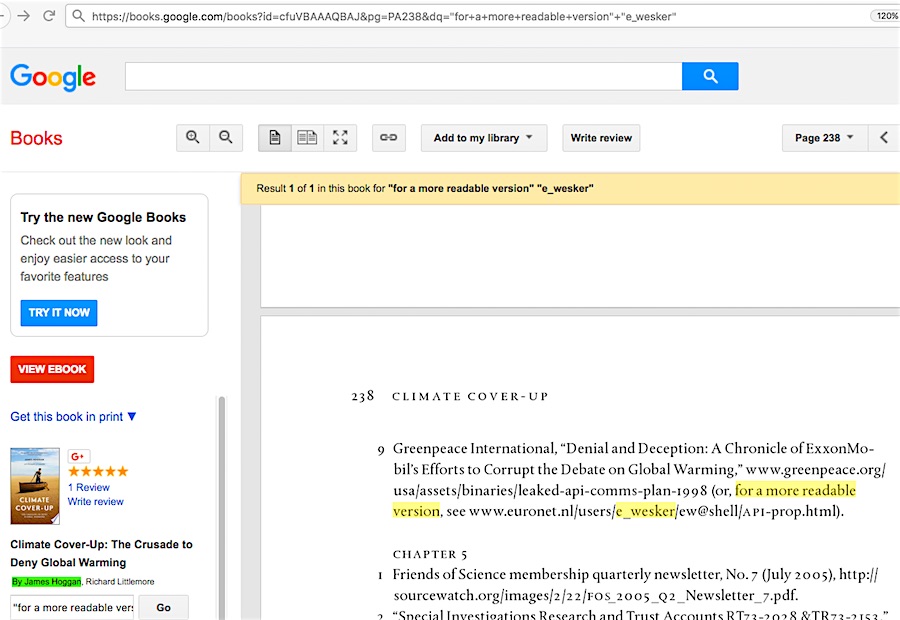Go to previous page using the arrow button
Viewport: 900px width, 620px height.
884,138
